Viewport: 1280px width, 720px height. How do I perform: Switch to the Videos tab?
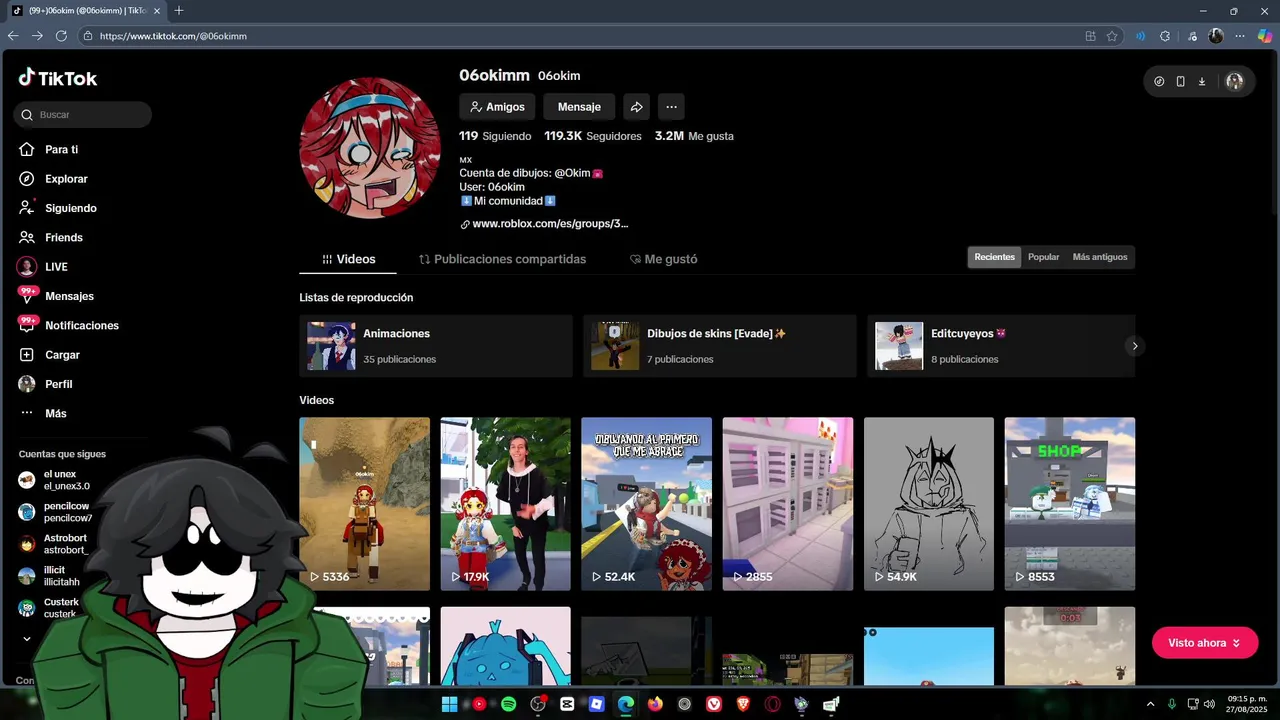coord(348,259)
